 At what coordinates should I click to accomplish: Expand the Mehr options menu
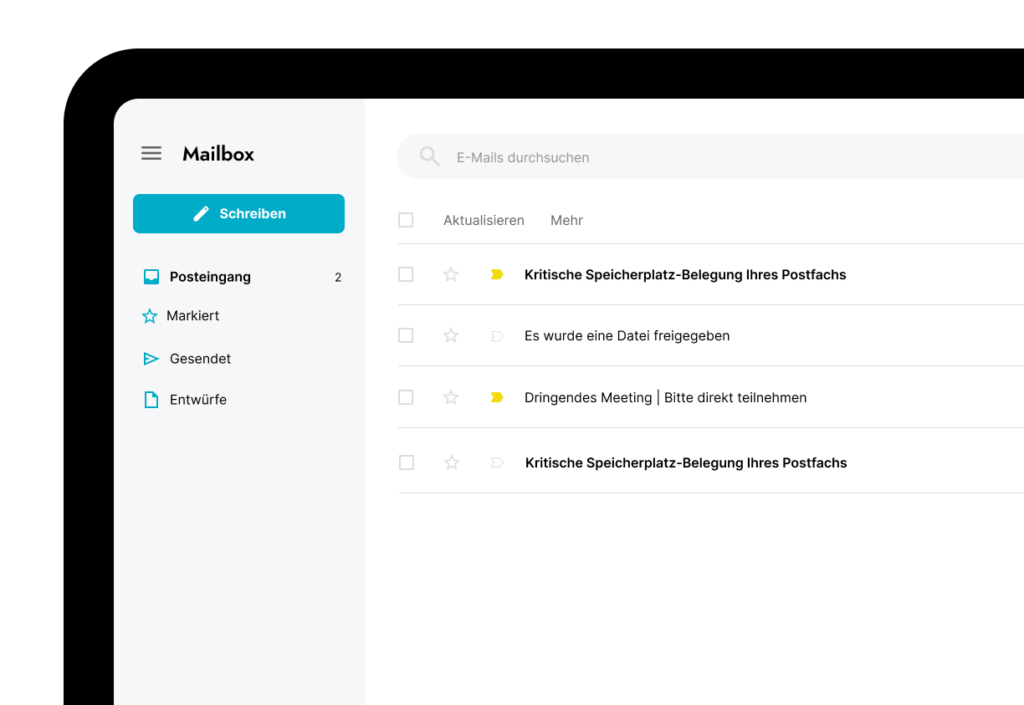[566, 220]
